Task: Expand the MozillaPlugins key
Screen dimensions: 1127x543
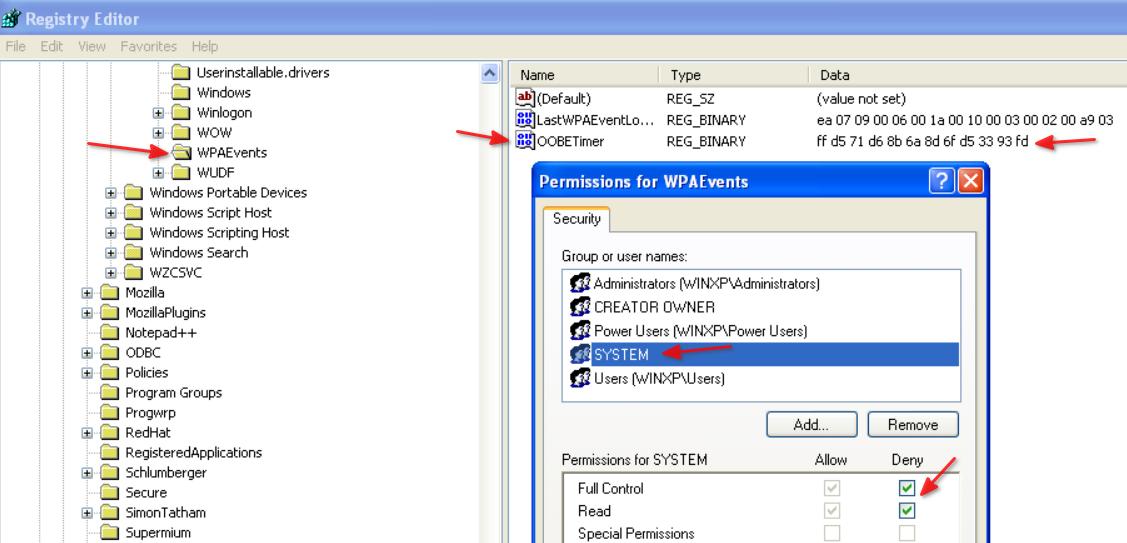Action: click(x=87, y=313)
